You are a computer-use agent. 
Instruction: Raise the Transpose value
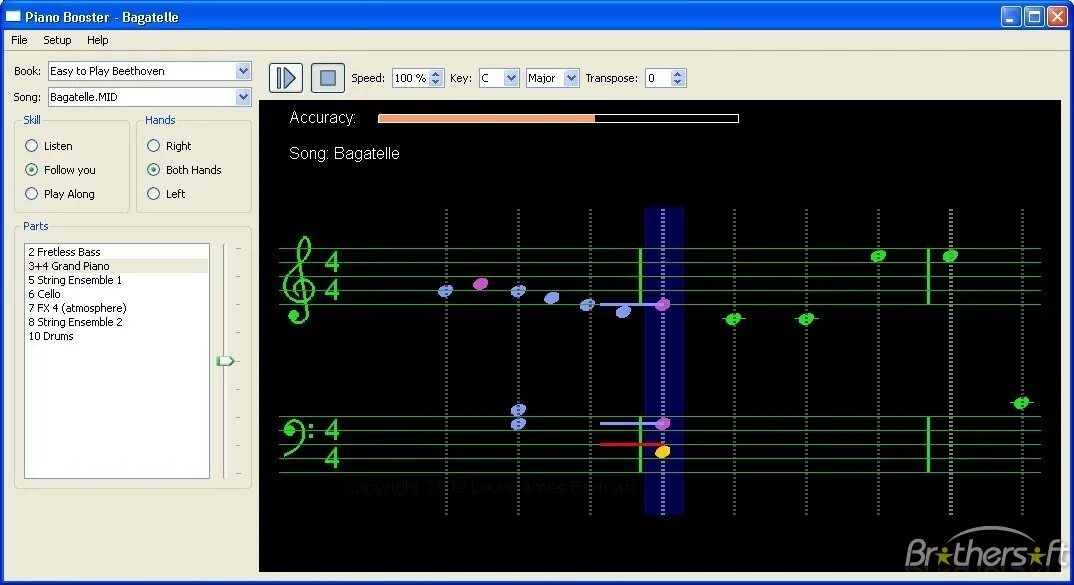coord(679,72)
